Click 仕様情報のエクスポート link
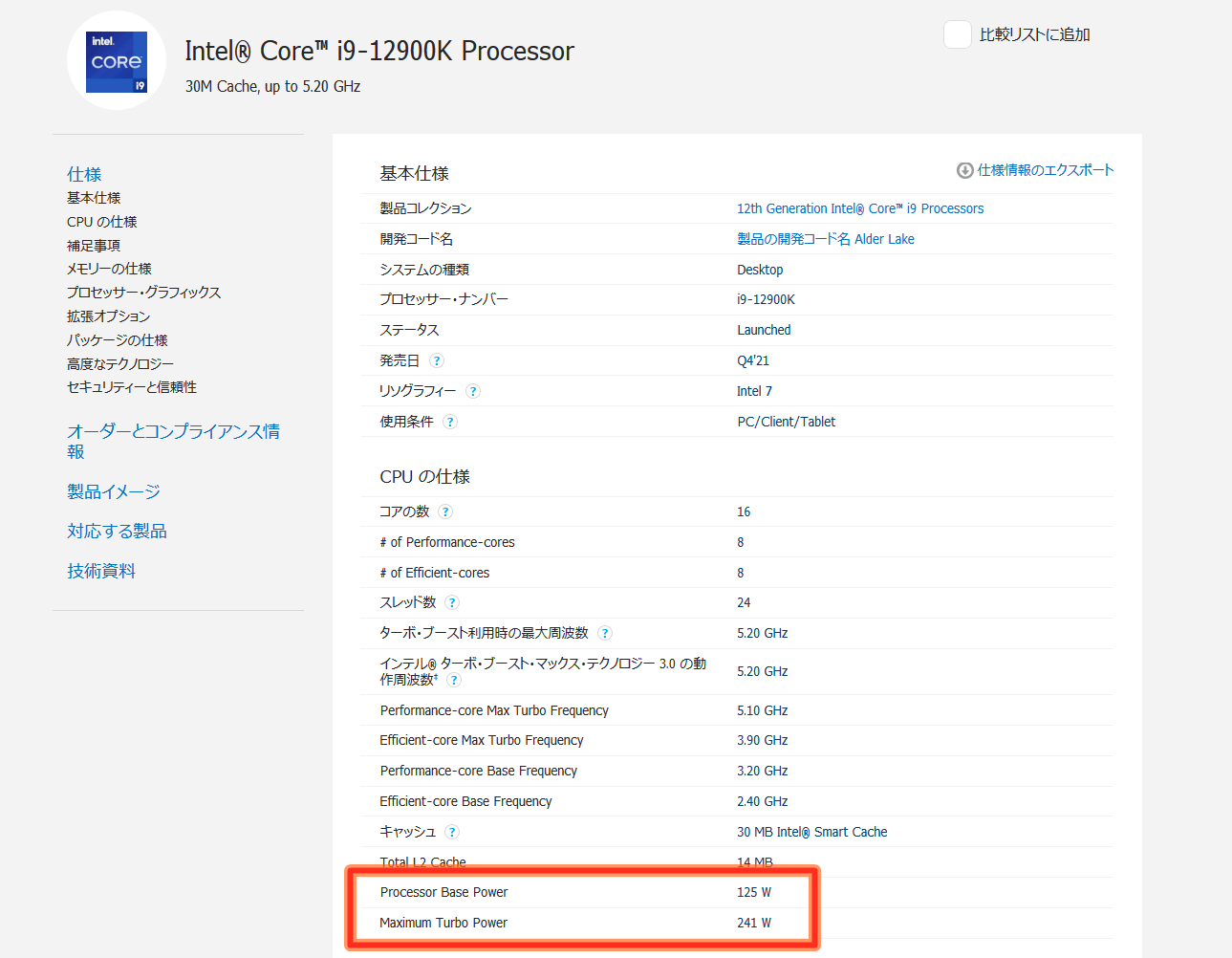The width and height of the screenshot is (1232, 958). pos(1046,170)
